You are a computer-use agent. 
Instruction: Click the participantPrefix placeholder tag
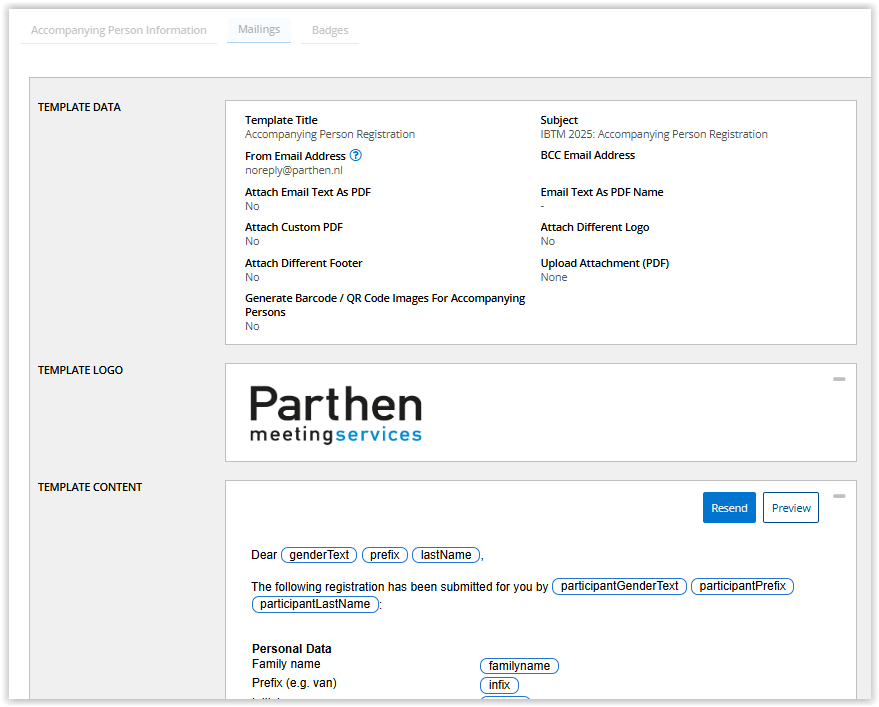point(742,586)
